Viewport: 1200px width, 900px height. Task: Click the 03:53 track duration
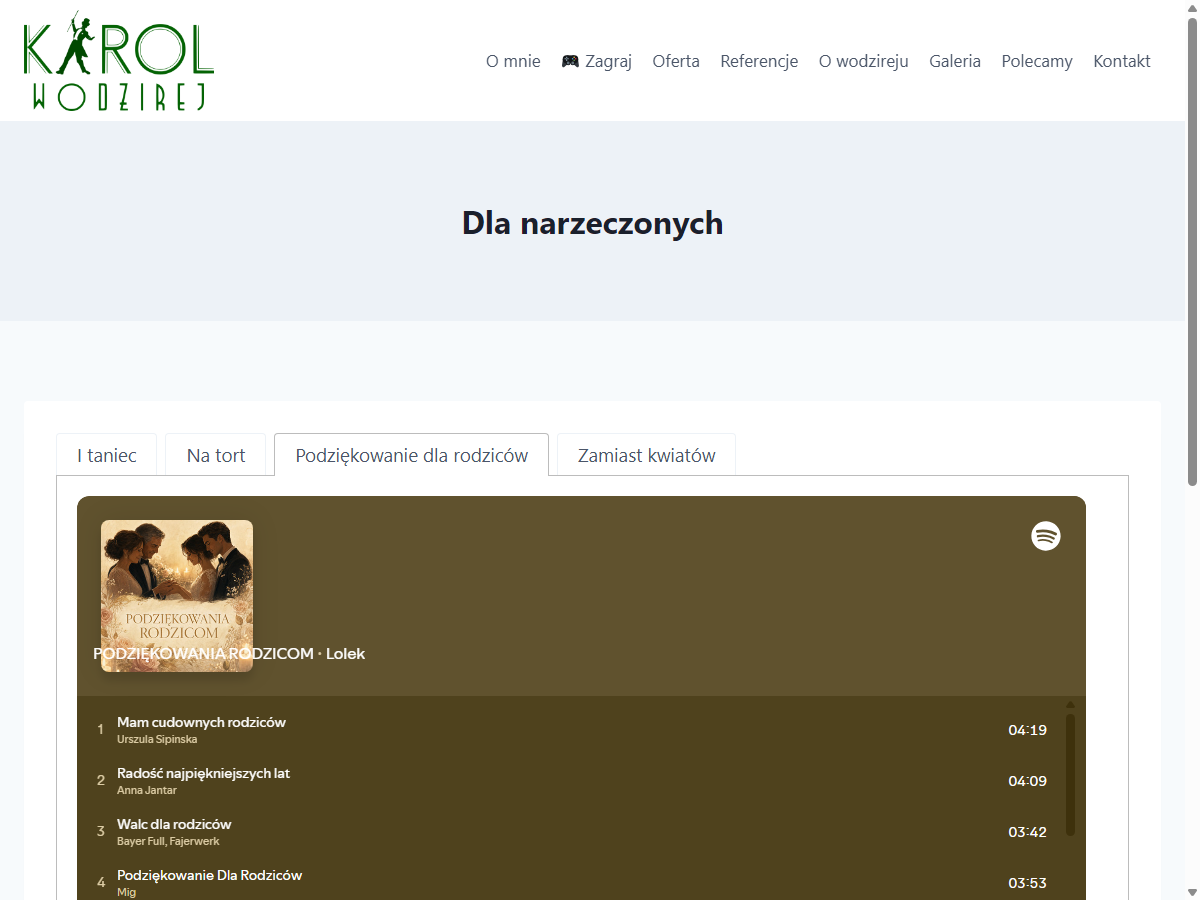[x=1027, y=883]
